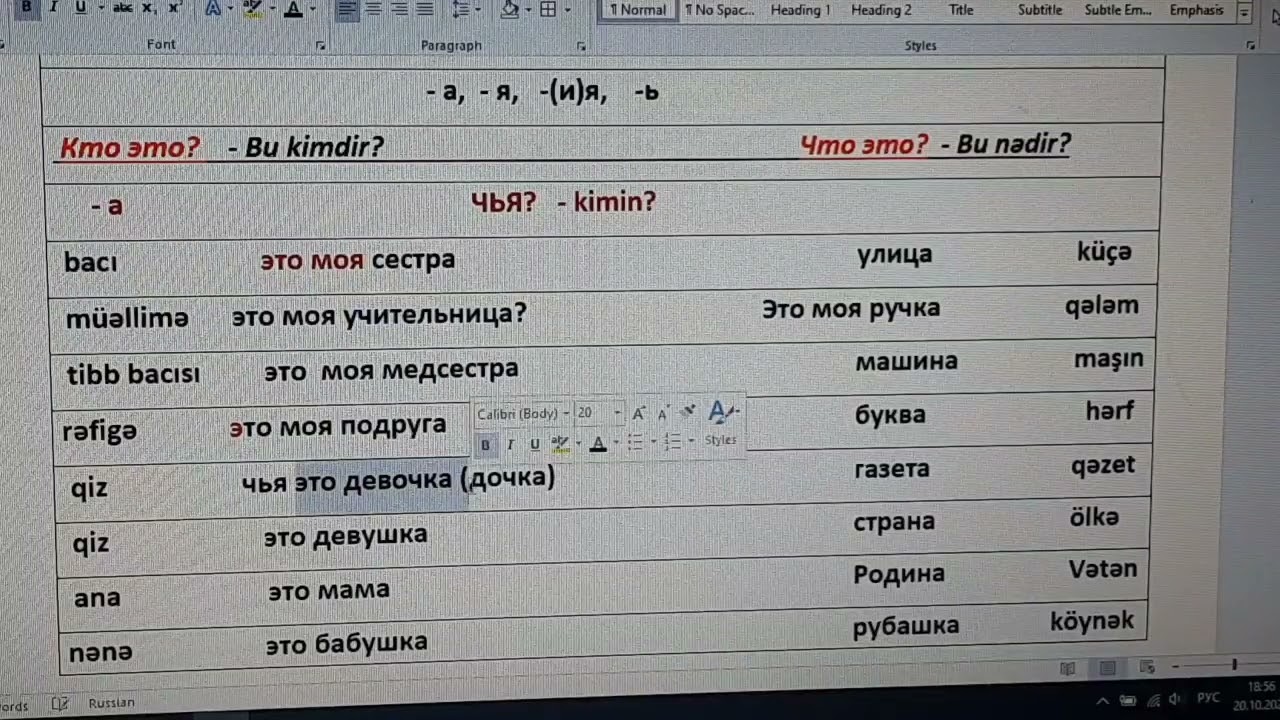Apply the Heading 2 style
The image size is (1280, 720).
[881, 10]
